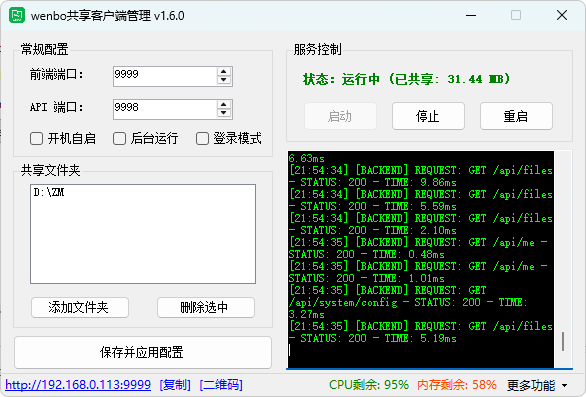This screenshot has width=586, height=397.
Task: Close the wenbo client window
Action: 562,15
